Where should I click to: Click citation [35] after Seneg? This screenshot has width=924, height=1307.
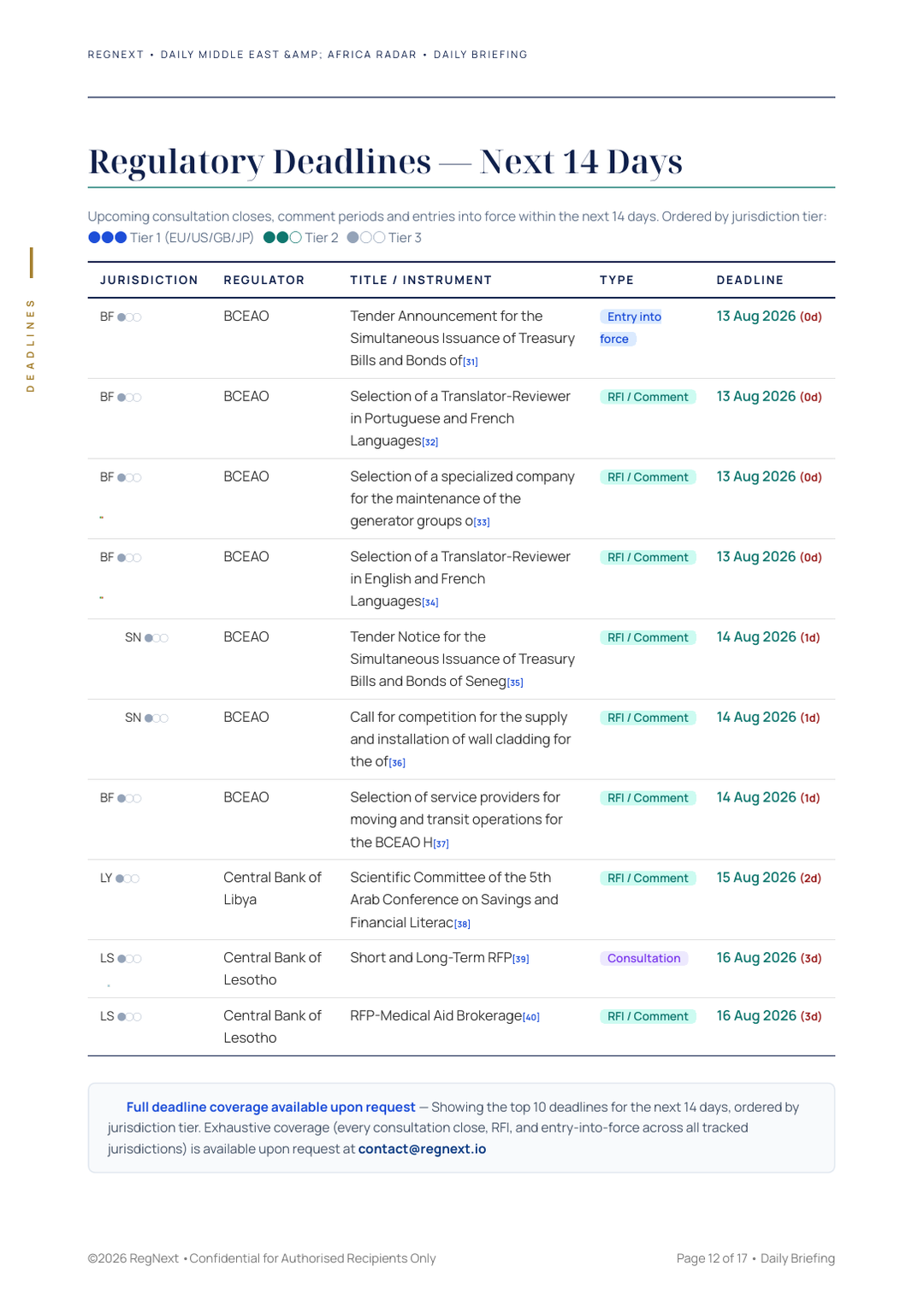(515, 683)
